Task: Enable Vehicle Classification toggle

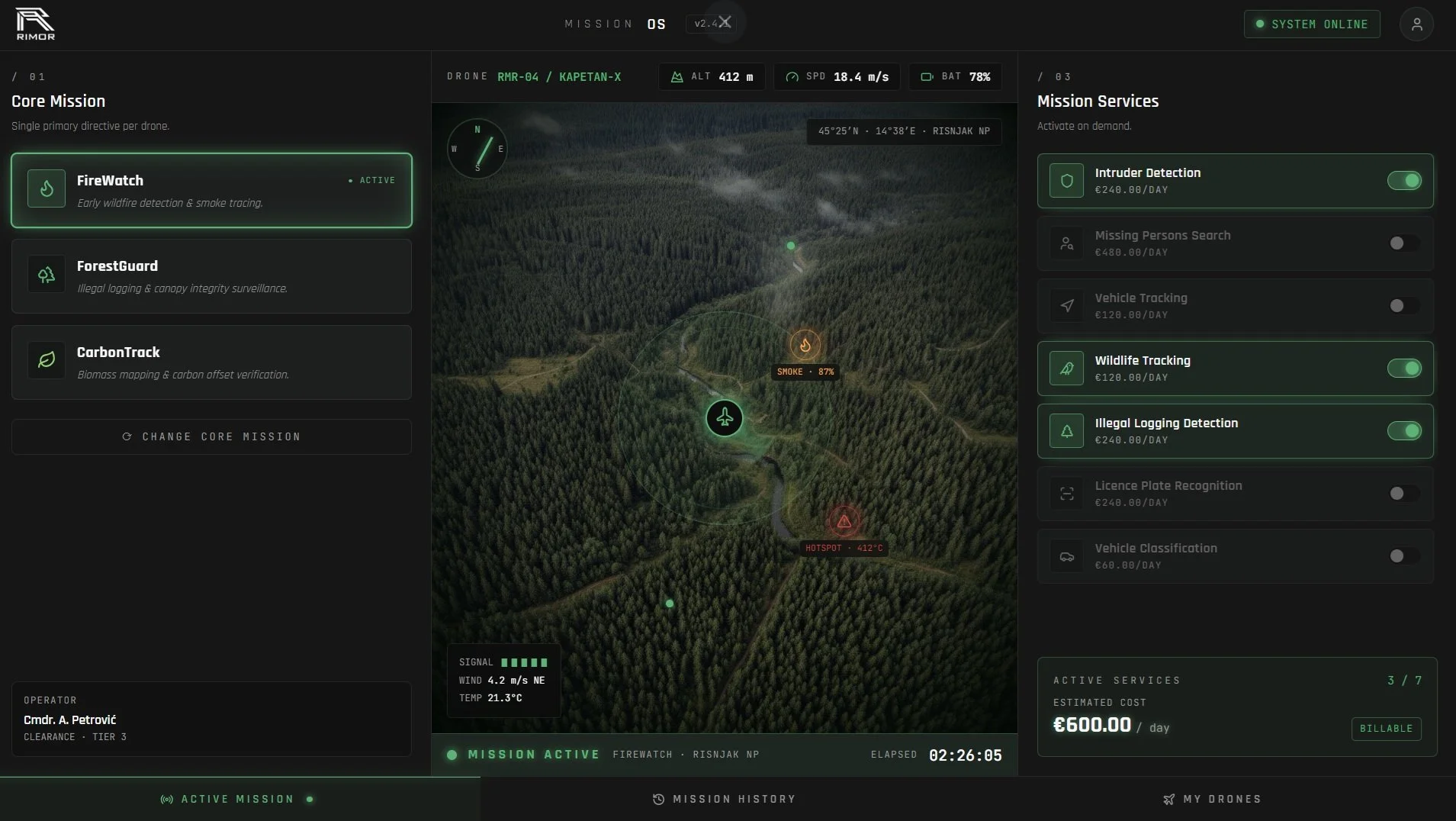Action: [x=1404, y=556]
